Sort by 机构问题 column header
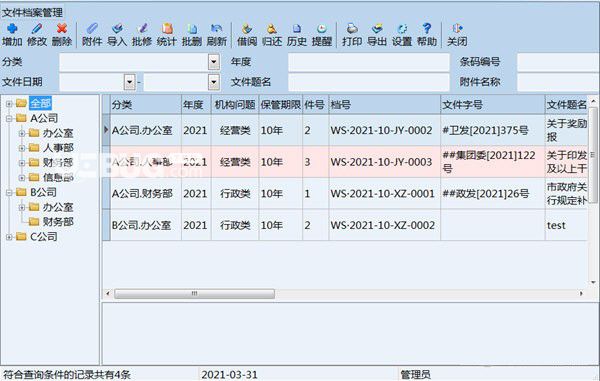The height and width of the screenshot is (381, 600). pos(235,104)
